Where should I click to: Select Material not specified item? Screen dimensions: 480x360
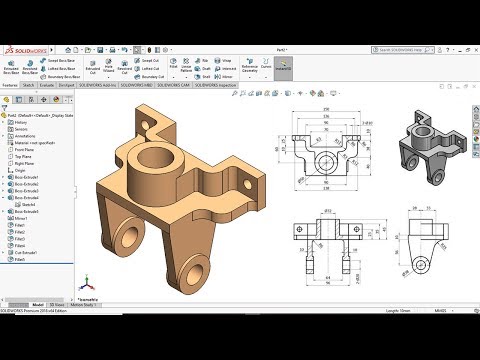31,143
